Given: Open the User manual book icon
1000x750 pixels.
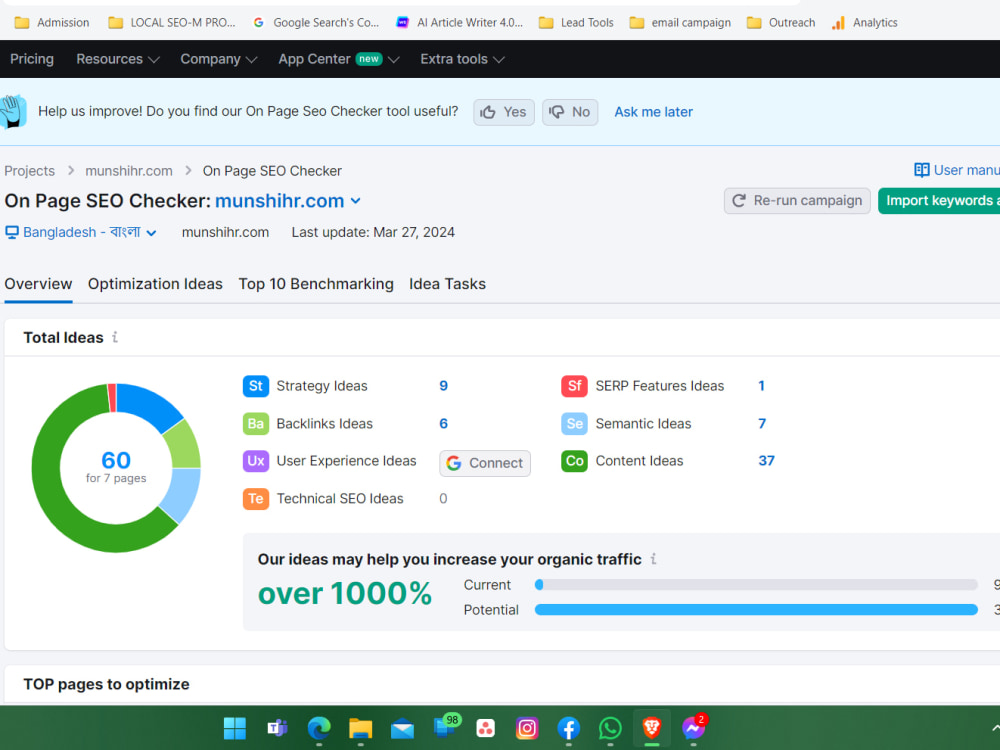Looking at the screenshot, I should [922, 170].
